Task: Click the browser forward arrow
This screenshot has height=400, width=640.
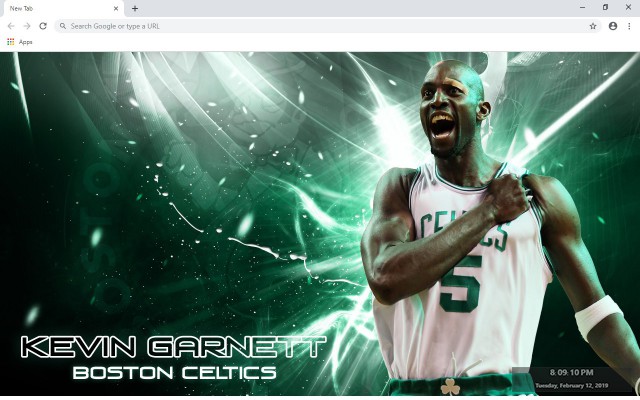Action: (x=27, y=26)
